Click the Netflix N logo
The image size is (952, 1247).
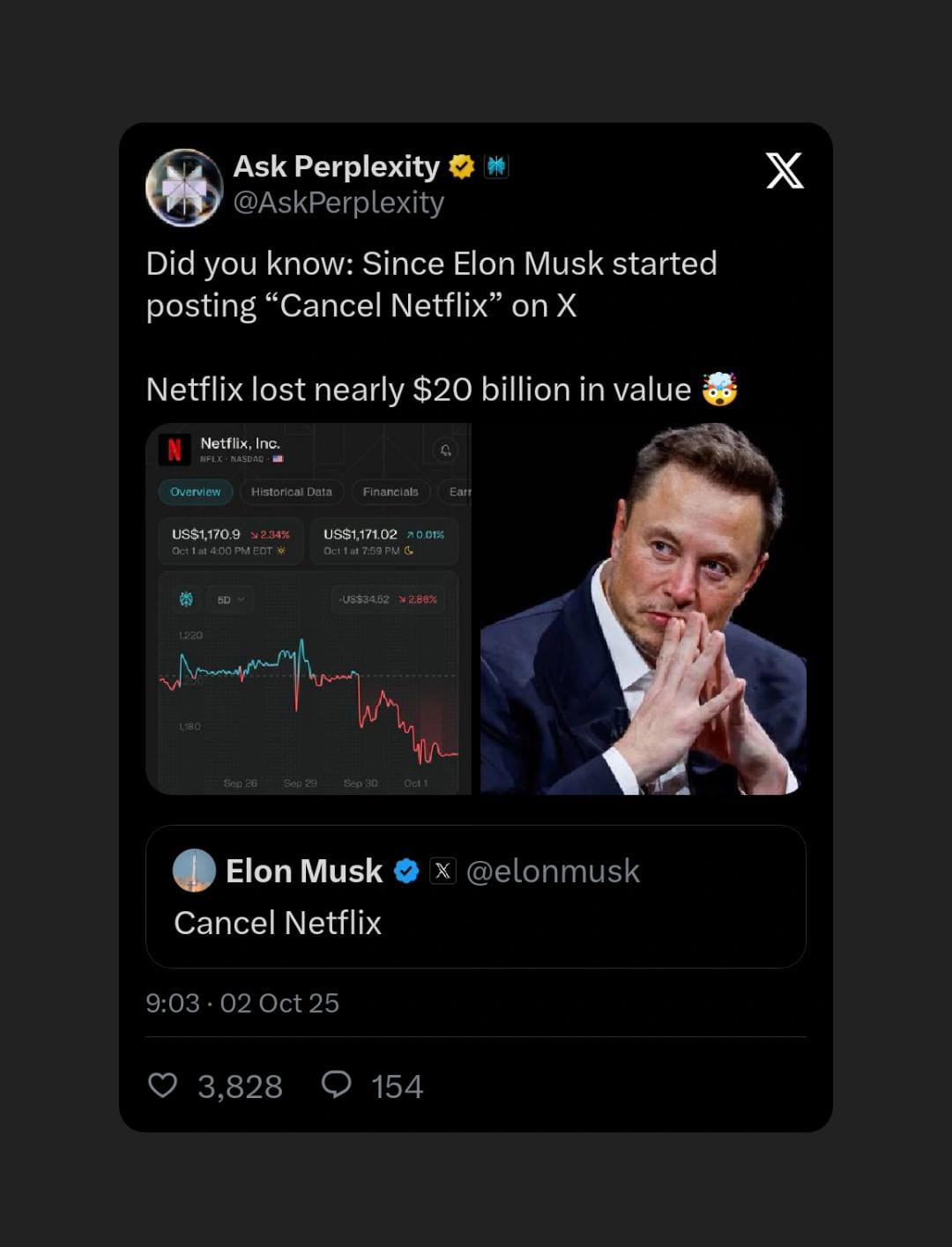tap(175, 449)
